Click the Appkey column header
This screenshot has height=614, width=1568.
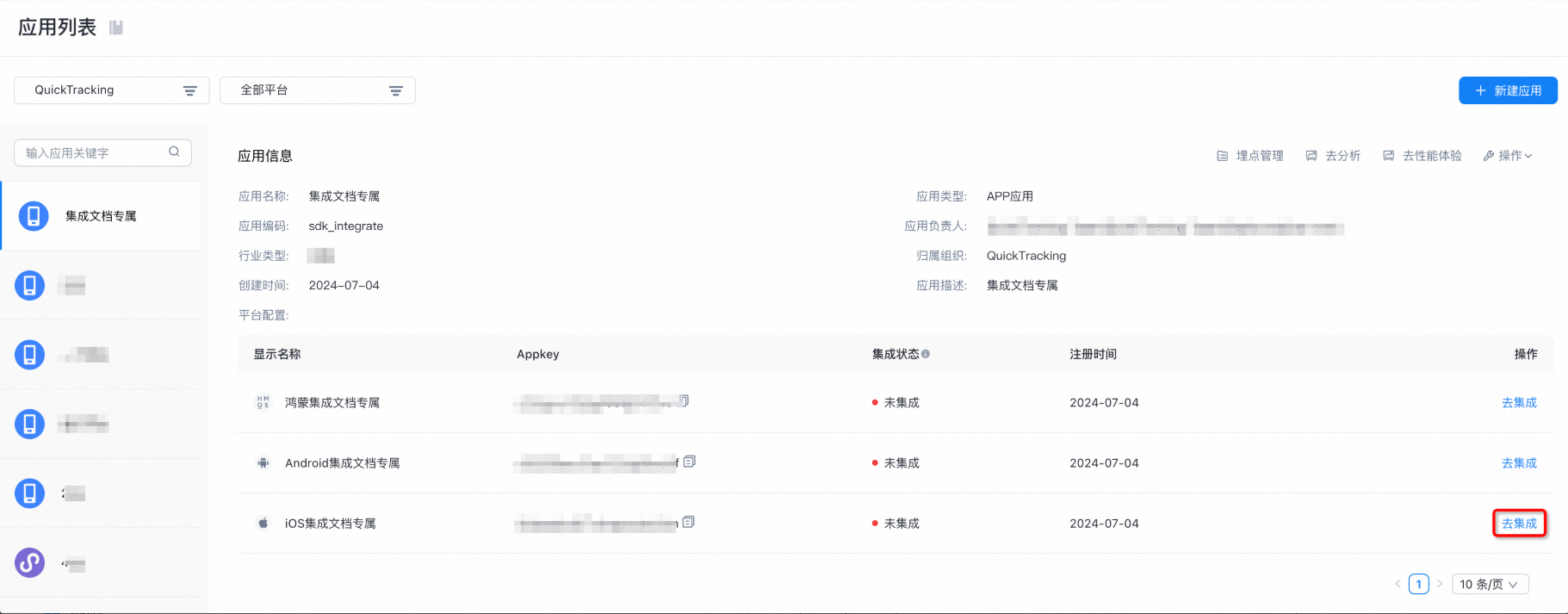coord(538,354)
